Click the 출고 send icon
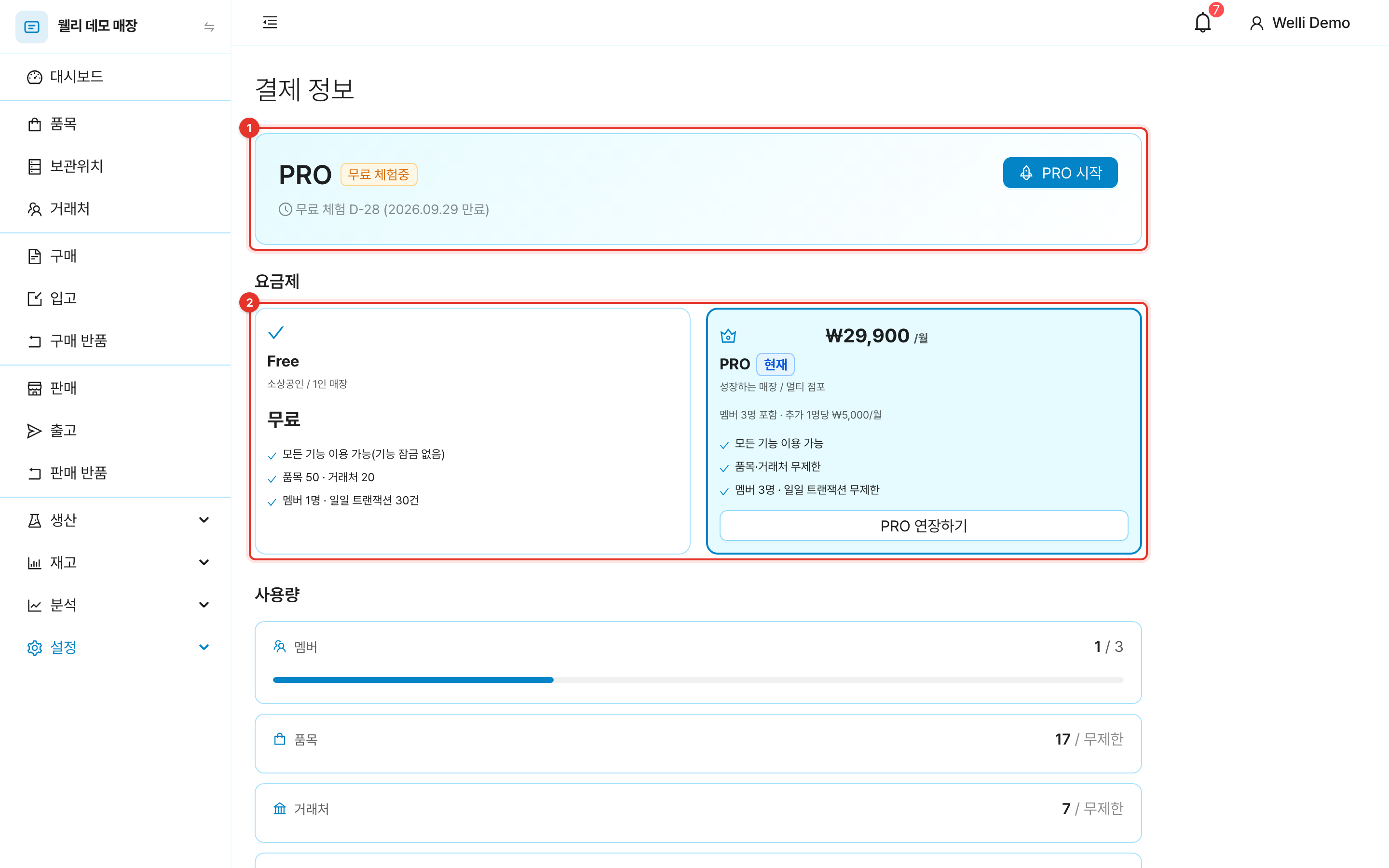The width and height of the screenshot is (1389, 868). pyautogui.click(x=34, y=431)
